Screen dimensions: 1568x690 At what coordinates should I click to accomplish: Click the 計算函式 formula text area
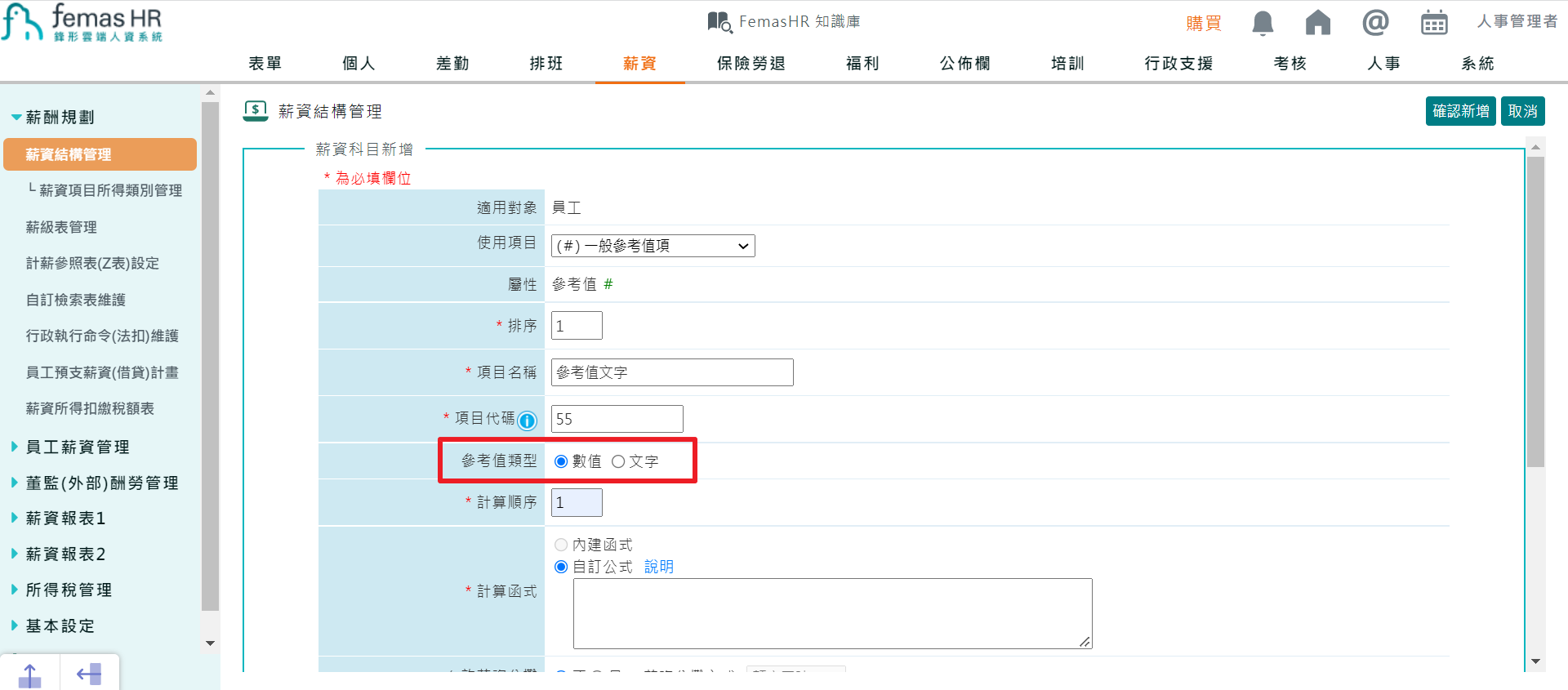click(x=833, y=614)
